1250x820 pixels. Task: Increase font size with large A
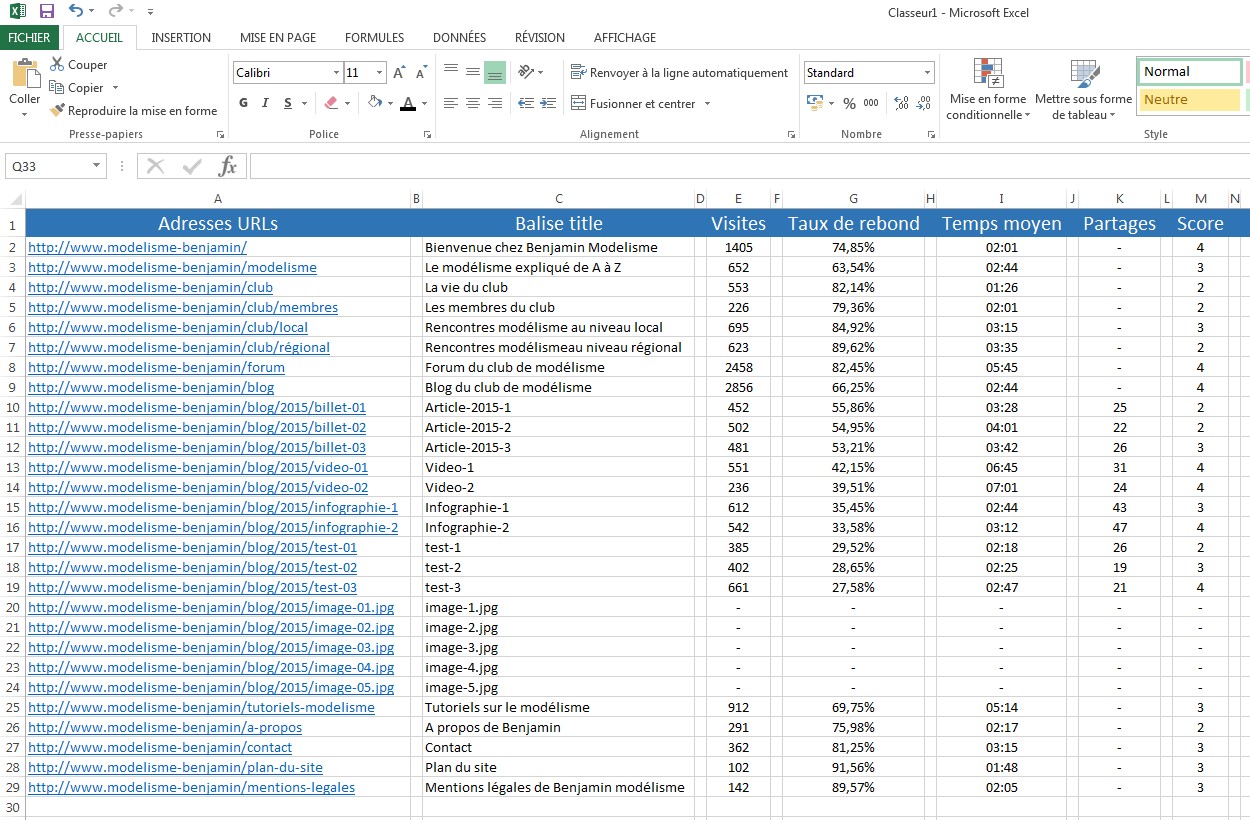399,73
